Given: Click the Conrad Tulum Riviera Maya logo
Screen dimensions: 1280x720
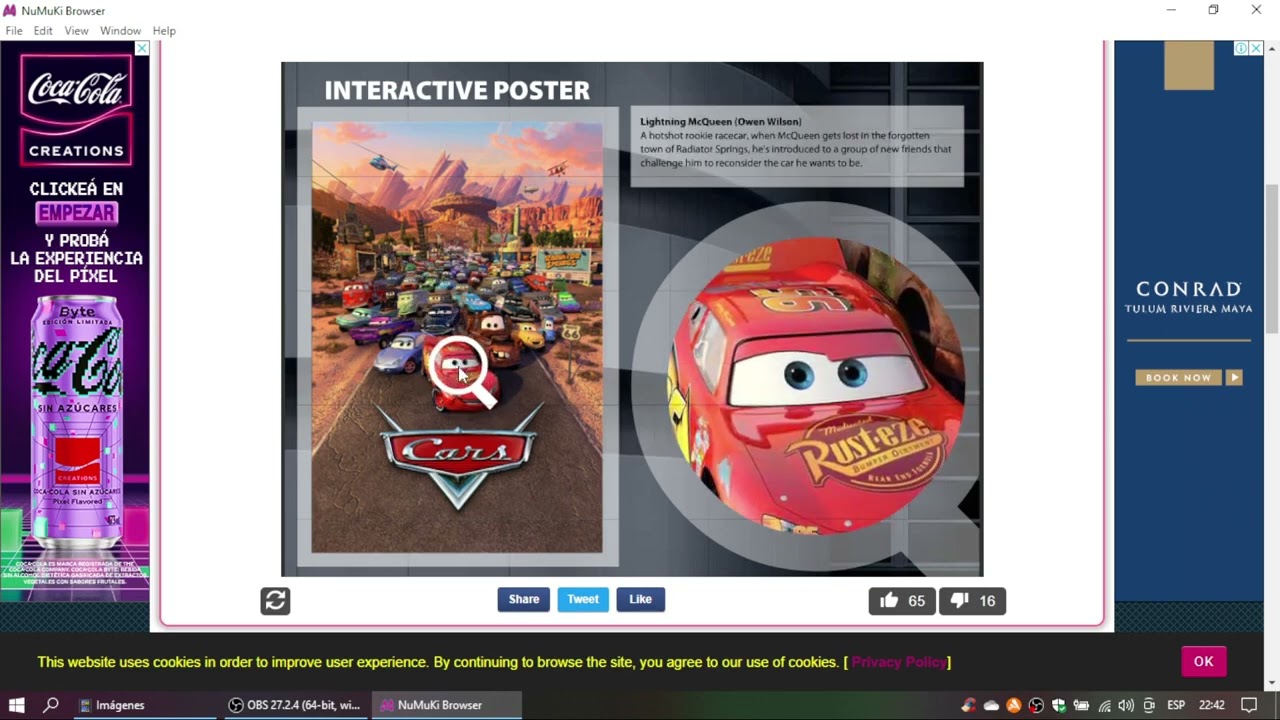Looking at the screenshot, I should click(x=1188, y=297).
